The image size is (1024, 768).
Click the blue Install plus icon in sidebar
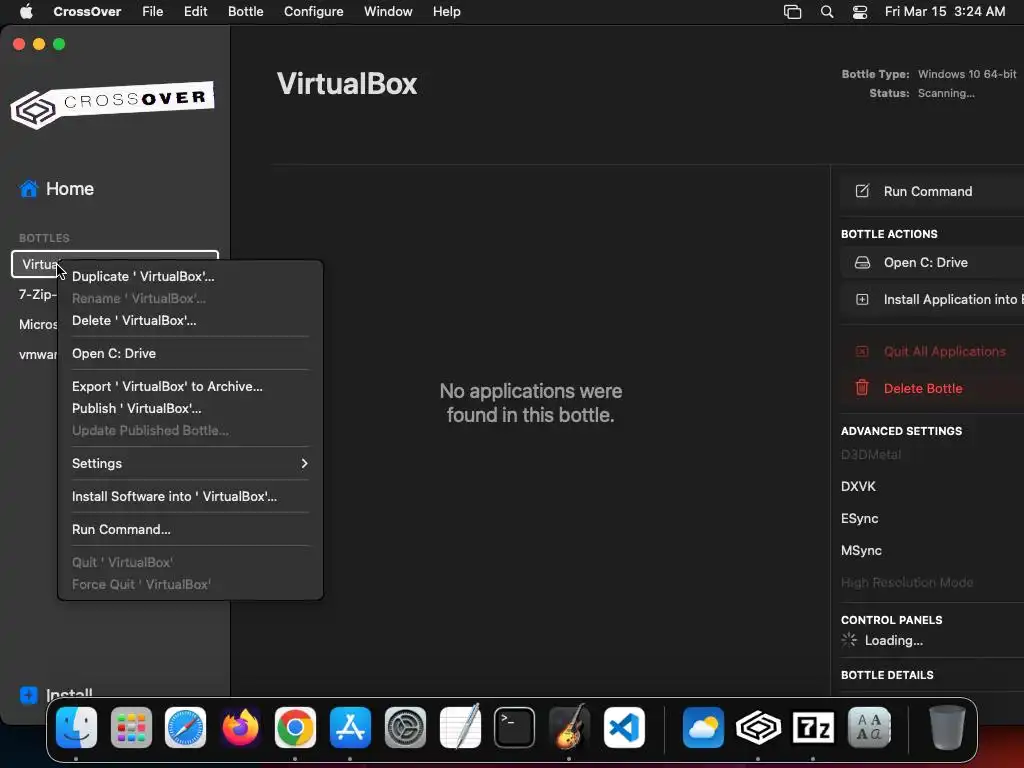[29, 695]
